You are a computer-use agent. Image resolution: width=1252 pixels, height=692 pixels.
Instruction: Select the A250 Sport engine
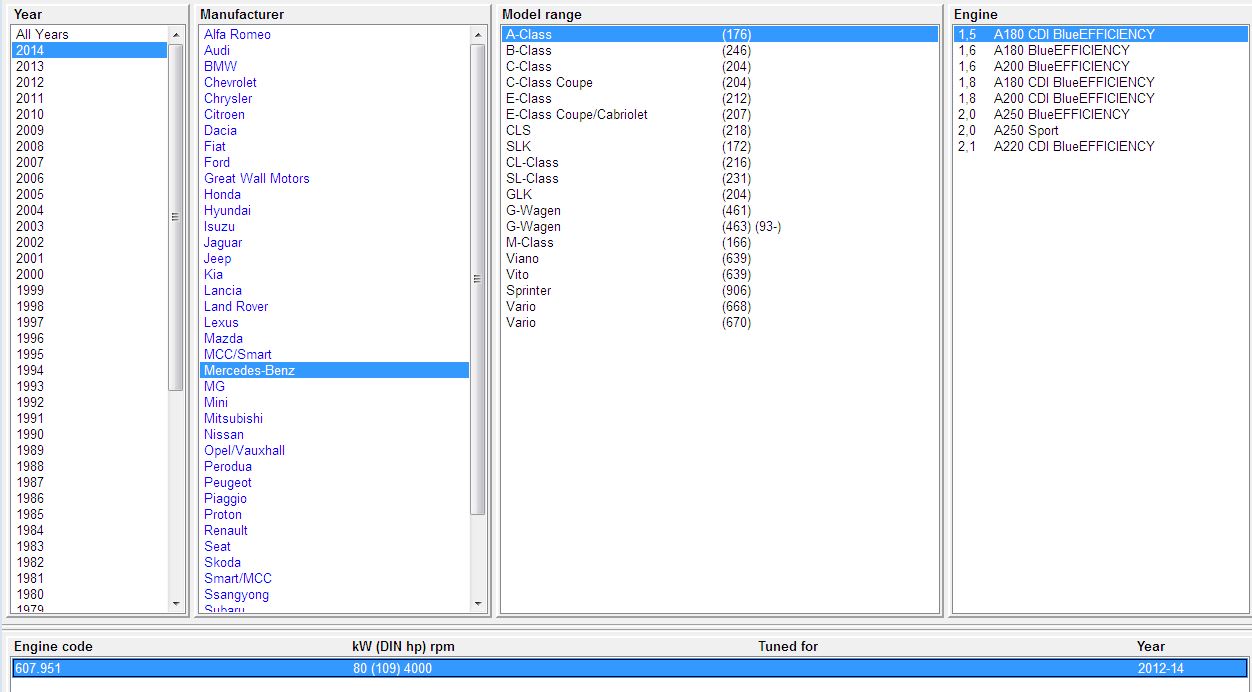pyautogui.click(x=1023, y=130)
